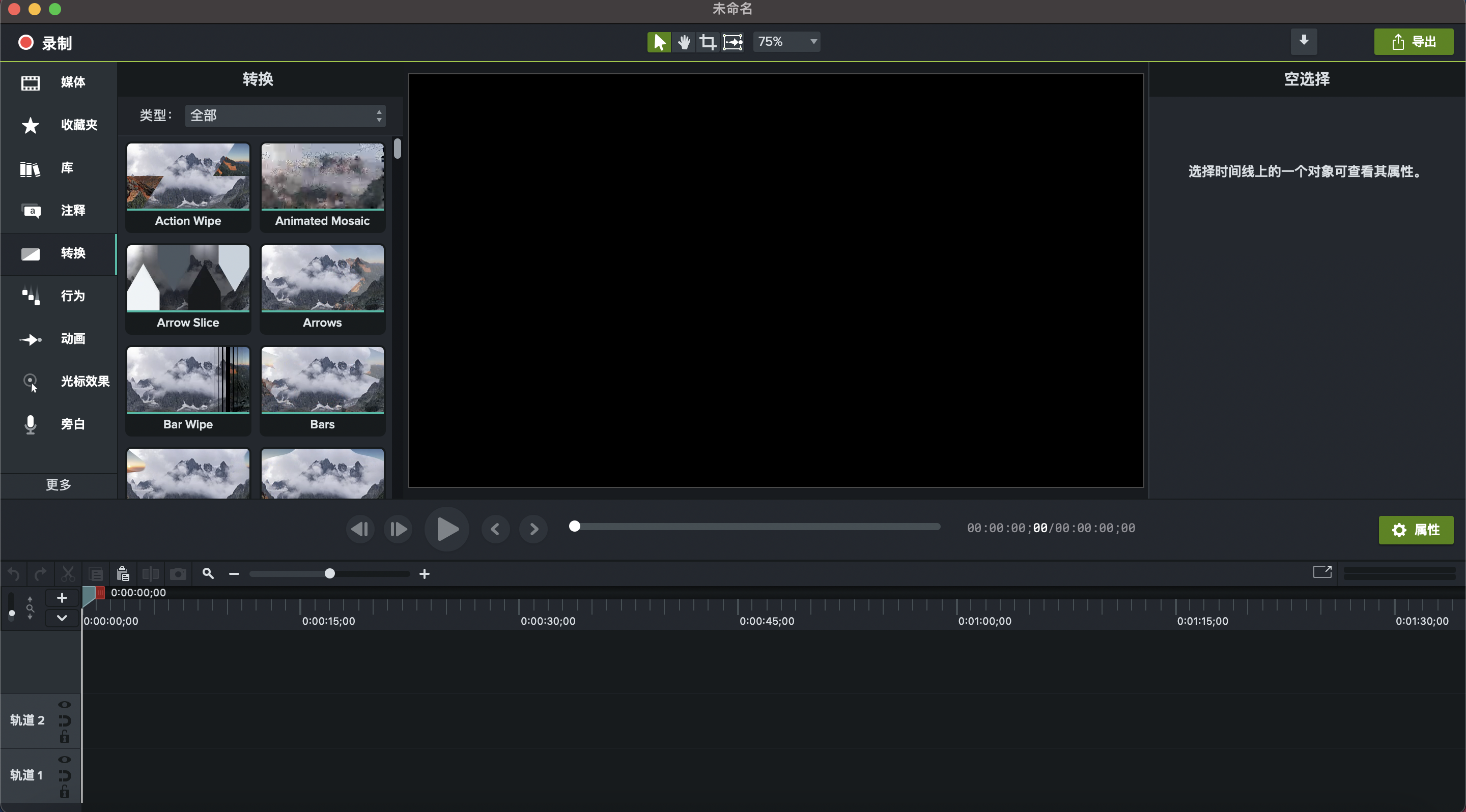Click the red playhead out-point handle

point(100,593)
